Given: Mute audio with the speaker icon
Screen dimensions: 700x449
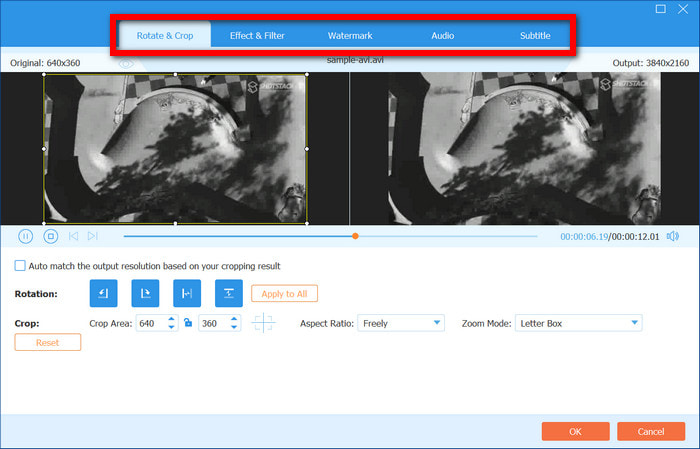Looking at the screenshot, I should point(673,236).
